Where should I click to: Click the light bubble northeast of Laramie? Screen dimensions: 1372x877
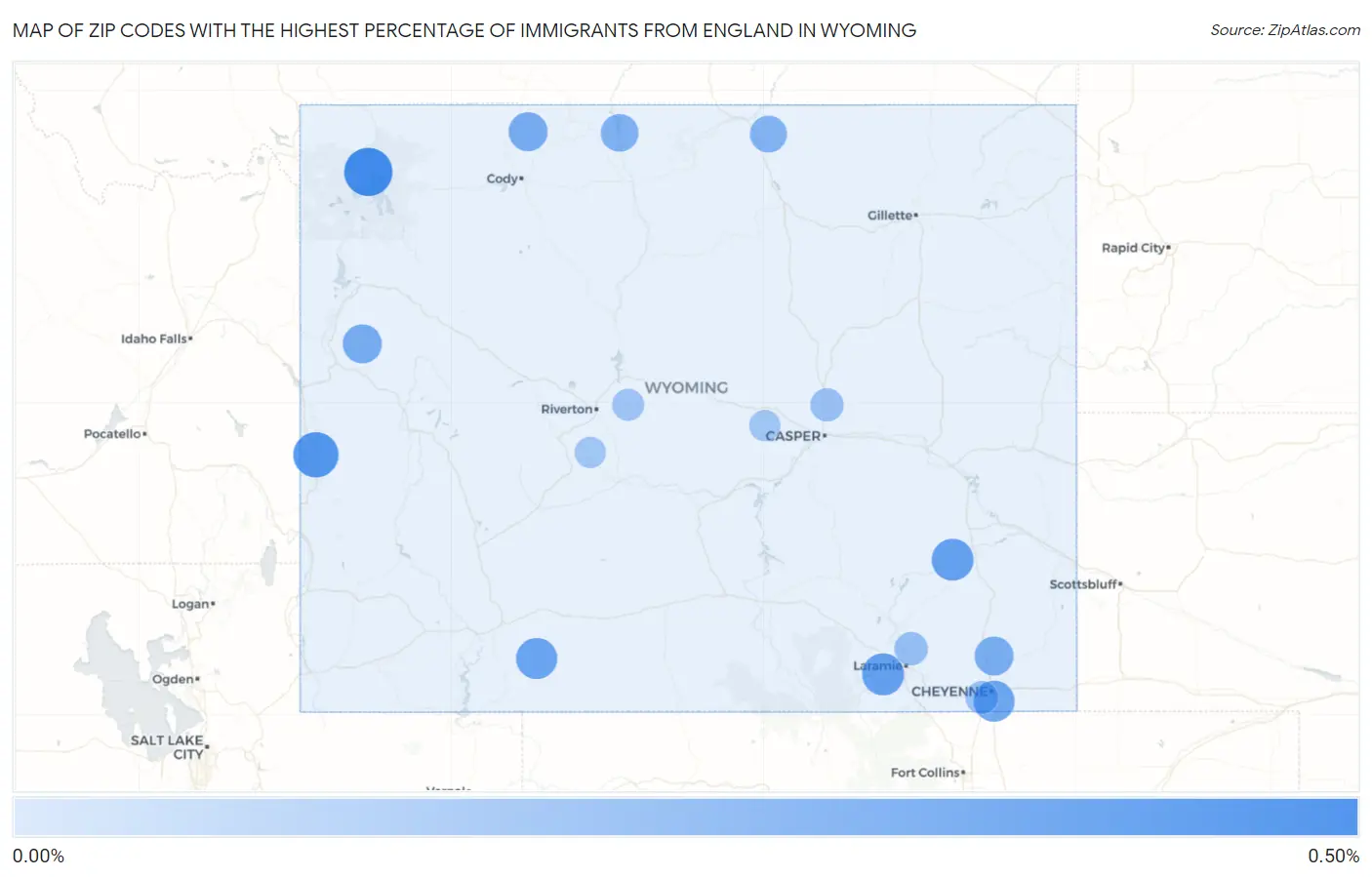tap(910, 649)
